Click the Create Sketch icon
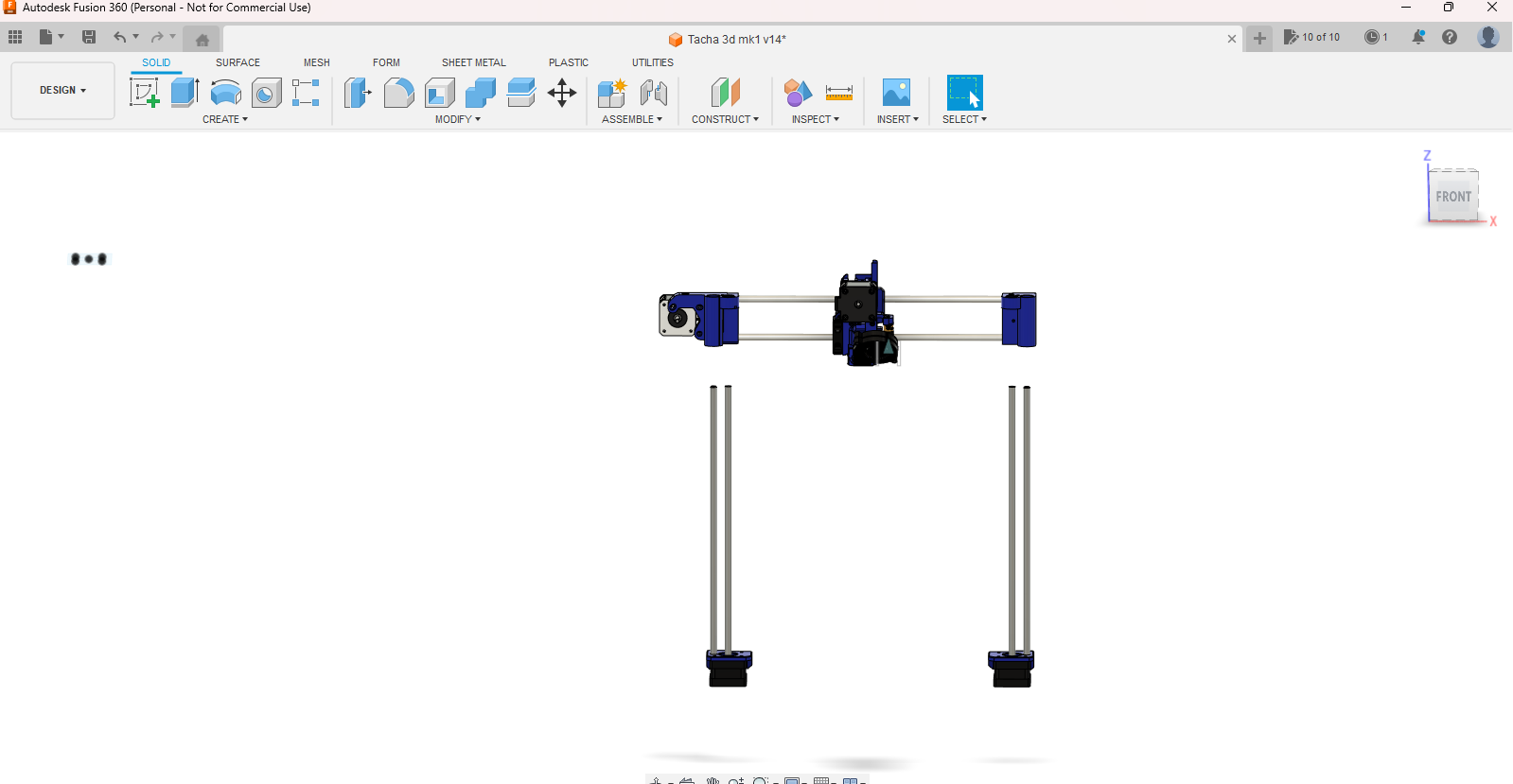 (x=144, y=93)
